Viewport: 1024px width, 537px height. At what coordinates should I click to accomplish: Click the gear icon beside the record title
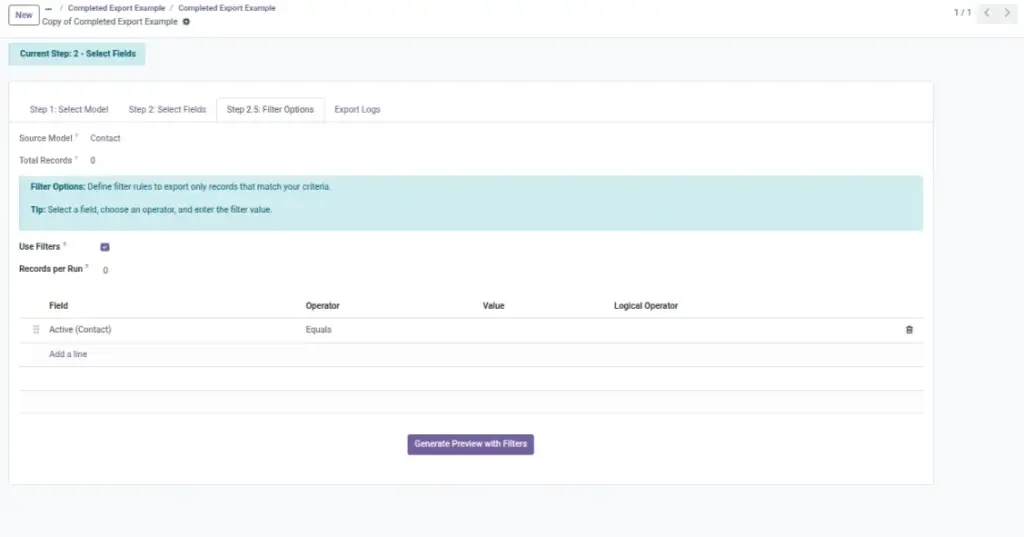pyautogui.click(x=186, y=22)
